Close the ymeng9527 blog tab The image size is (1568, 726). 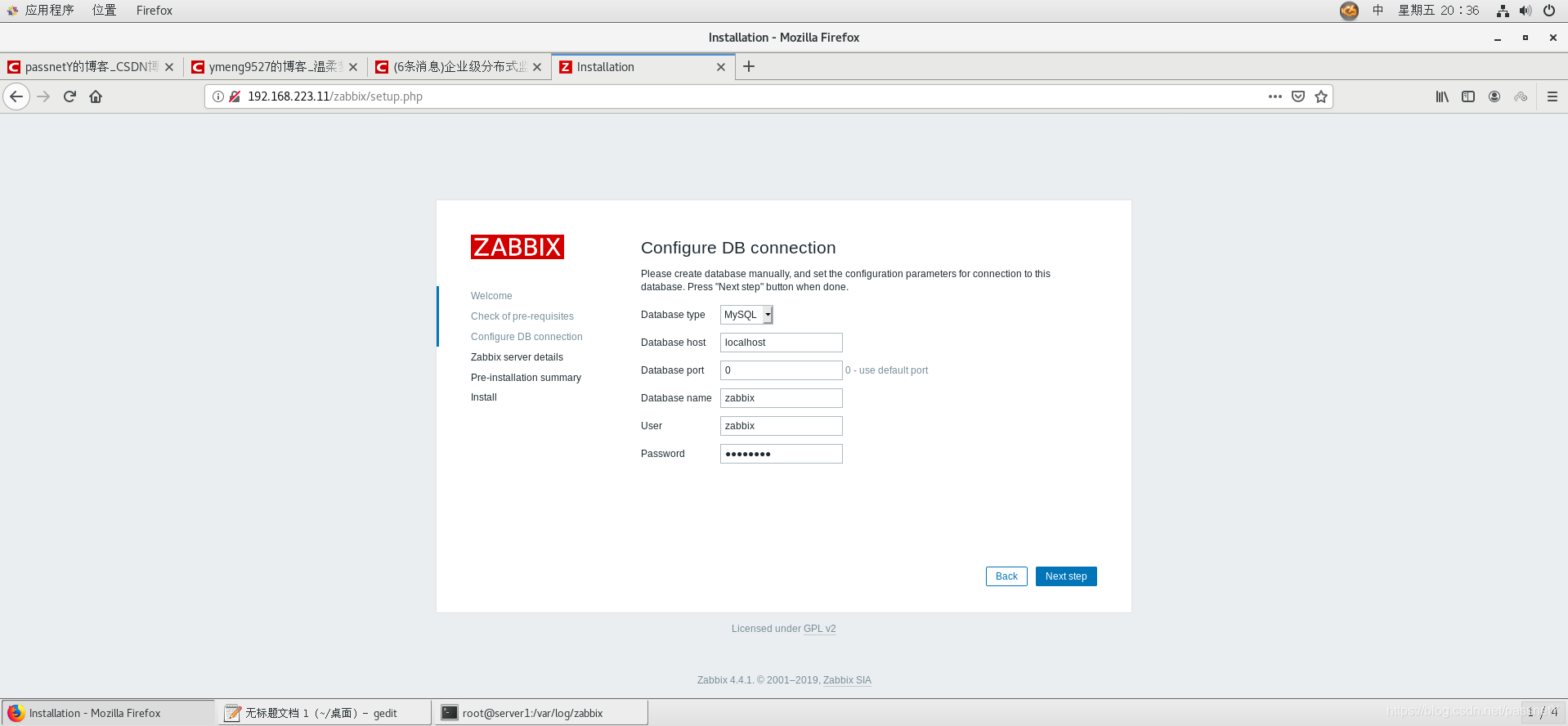tap(353, 67)
